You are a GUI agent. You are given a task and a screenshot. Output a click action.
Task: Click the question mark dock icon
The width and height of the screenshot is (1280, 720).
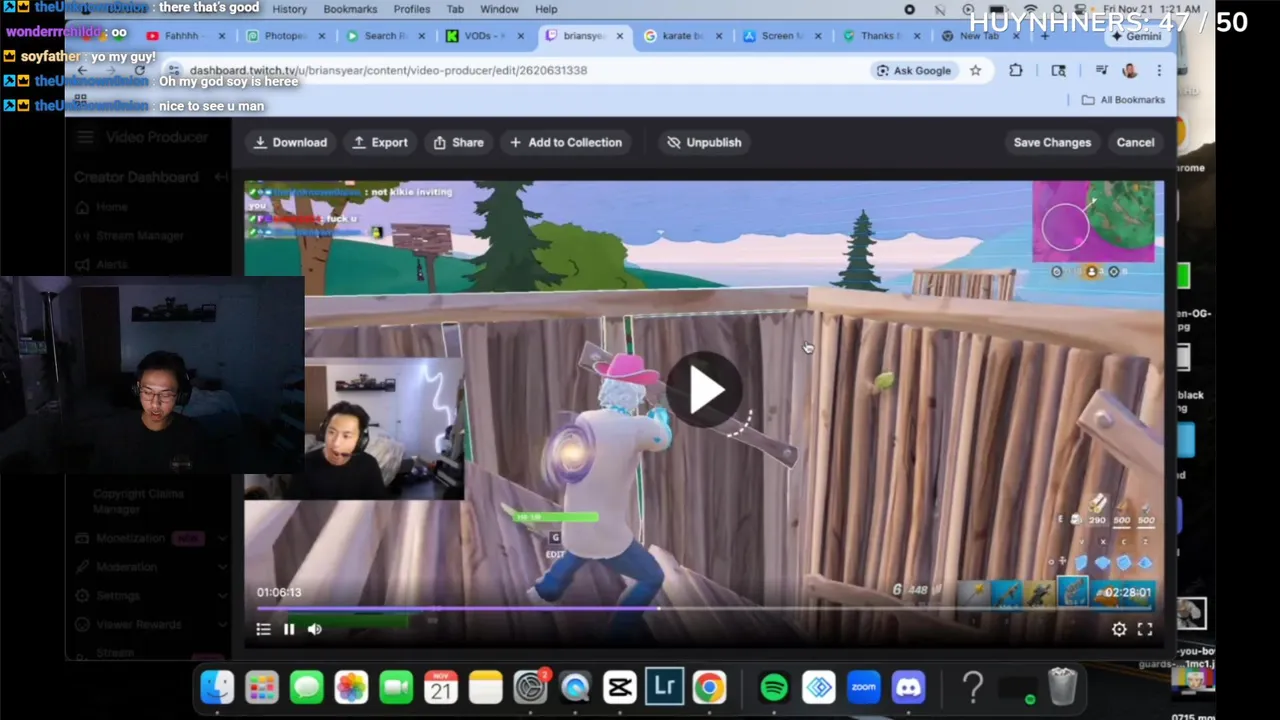[973, 687]
